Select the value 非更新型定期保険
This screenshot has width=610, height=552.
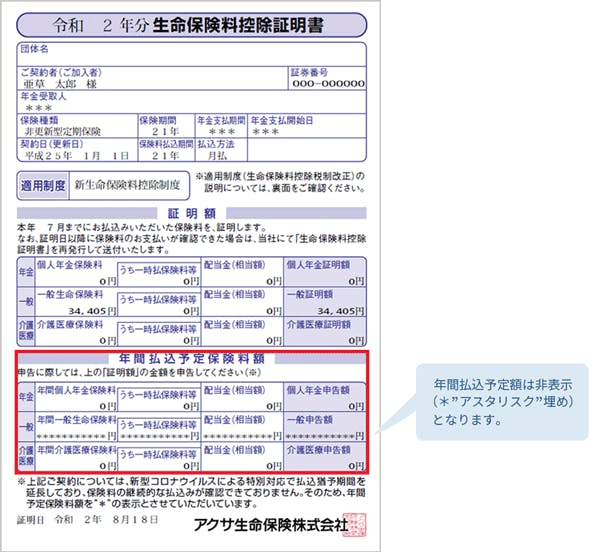click(63, 131)
